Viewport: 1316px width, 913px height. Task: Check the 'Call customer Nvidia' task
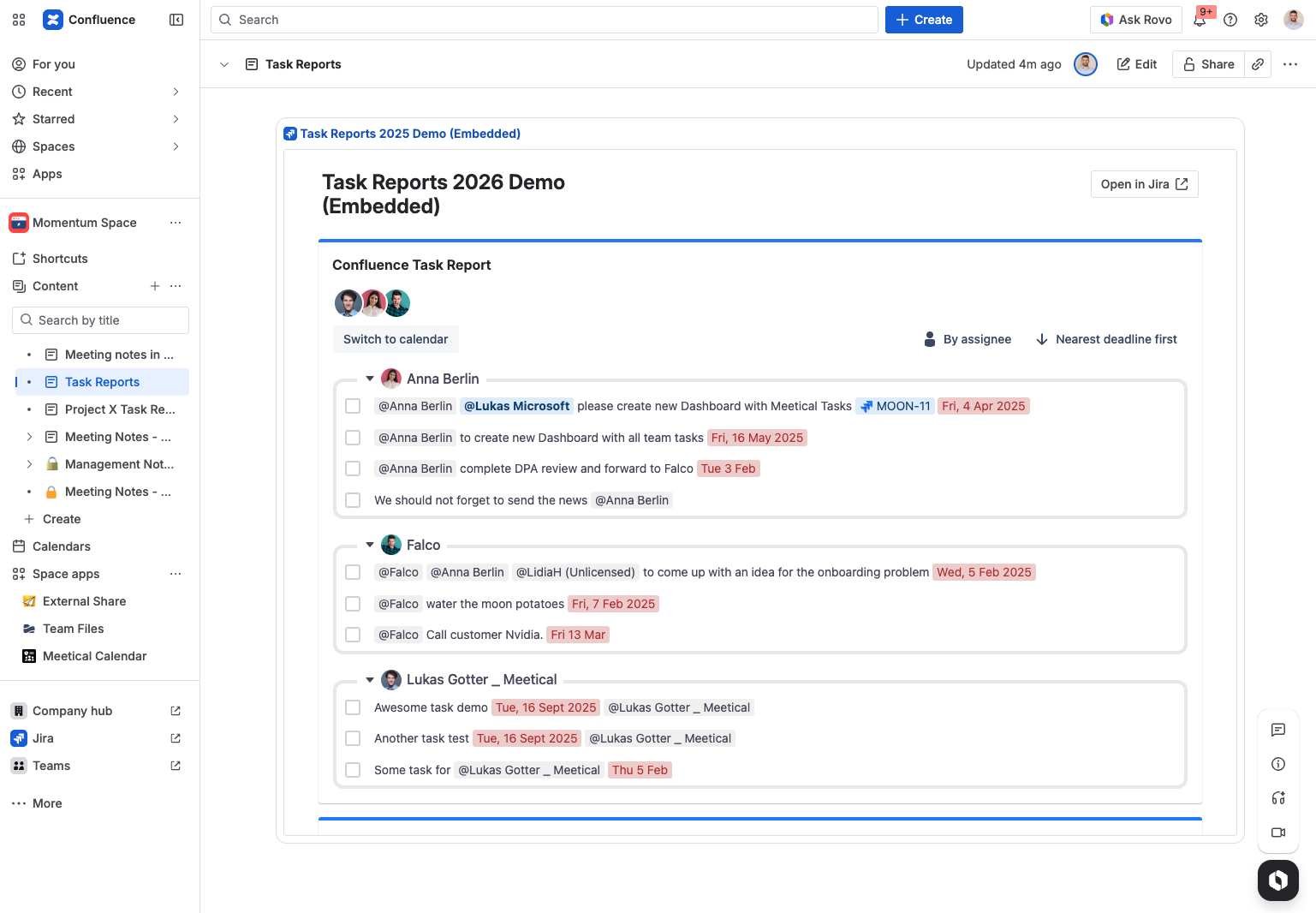point(353,635)
